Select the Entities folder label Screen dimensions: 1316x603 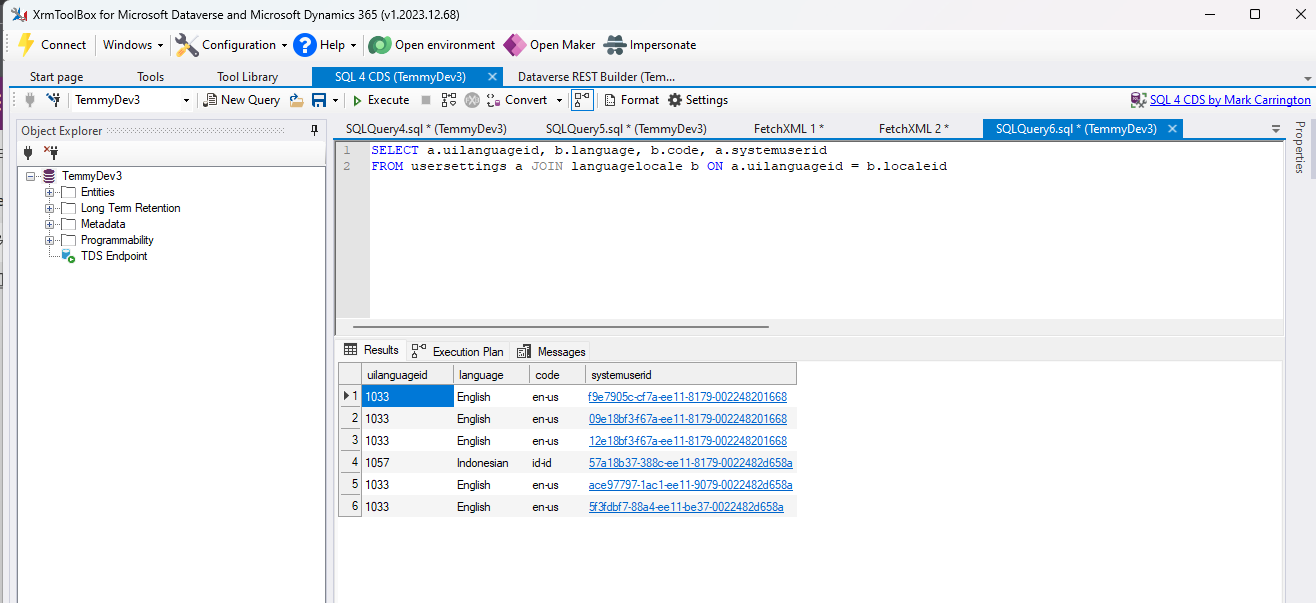(x=98, y=192)
